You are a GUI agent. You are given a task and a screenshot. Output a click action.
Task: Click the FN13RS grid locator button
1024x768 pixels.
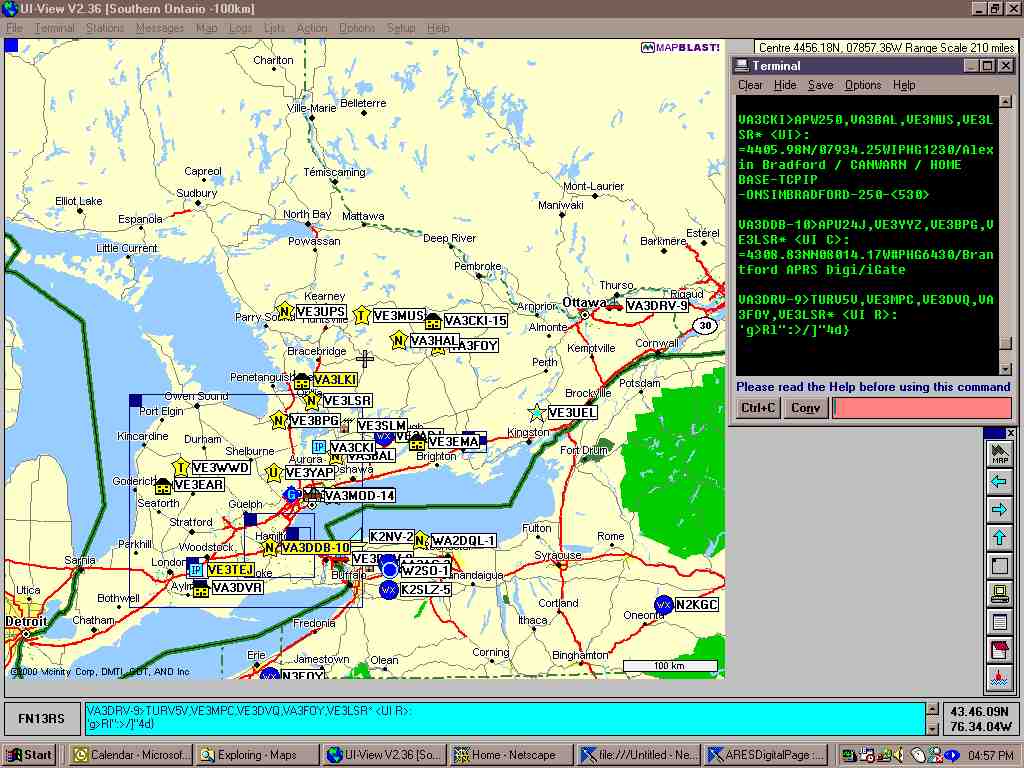tap(41, 718)
